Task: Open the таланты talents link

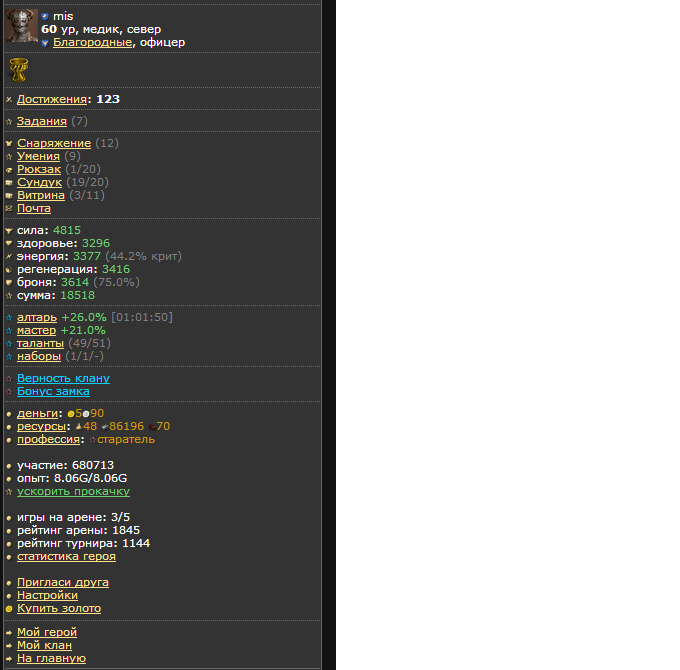Action: 40,343
